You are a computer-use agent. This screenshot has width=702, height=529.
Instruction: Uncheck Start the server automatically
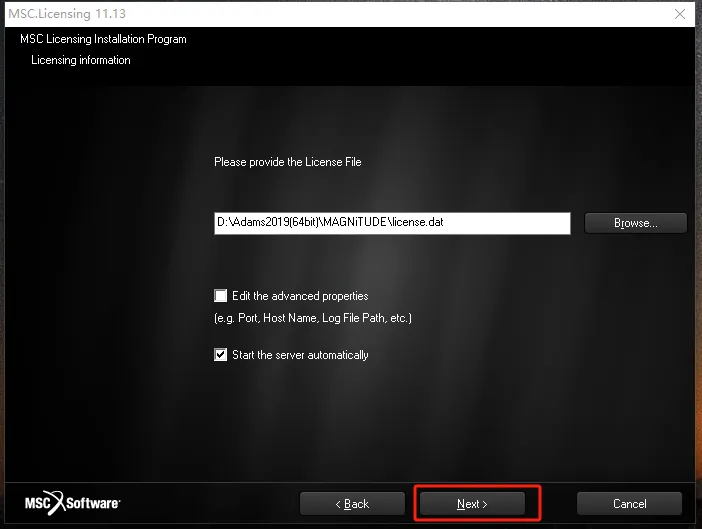(220, 355)
